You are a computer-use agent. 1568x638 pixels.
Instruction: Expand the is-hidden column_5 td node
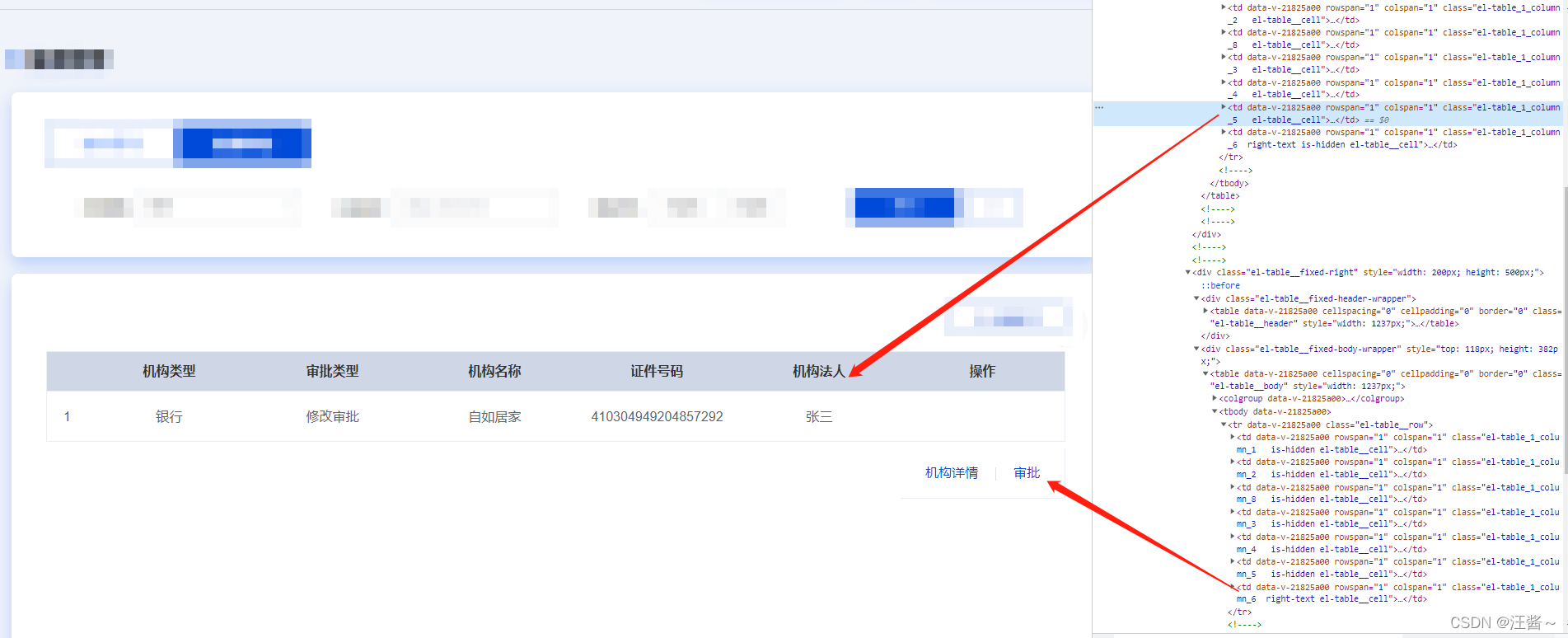[1233, 561]
